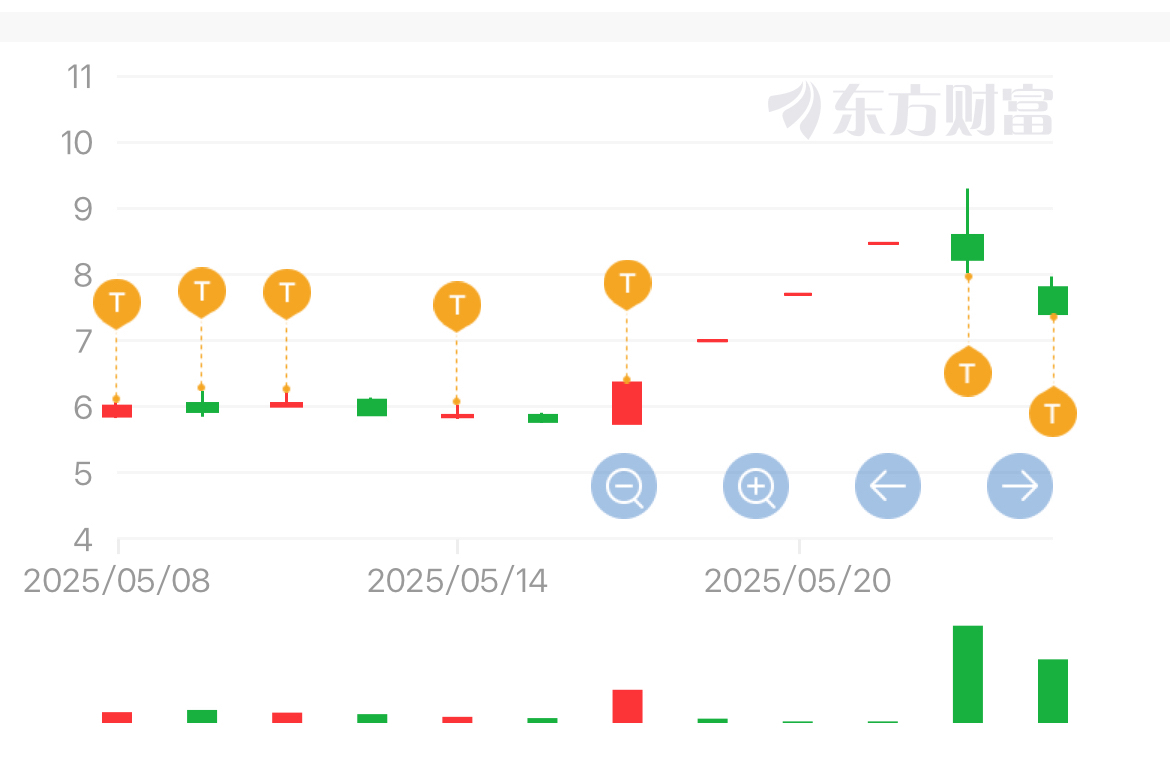Click the red dash candle near 8.5
1170x770 pixels.
(883, 243)
